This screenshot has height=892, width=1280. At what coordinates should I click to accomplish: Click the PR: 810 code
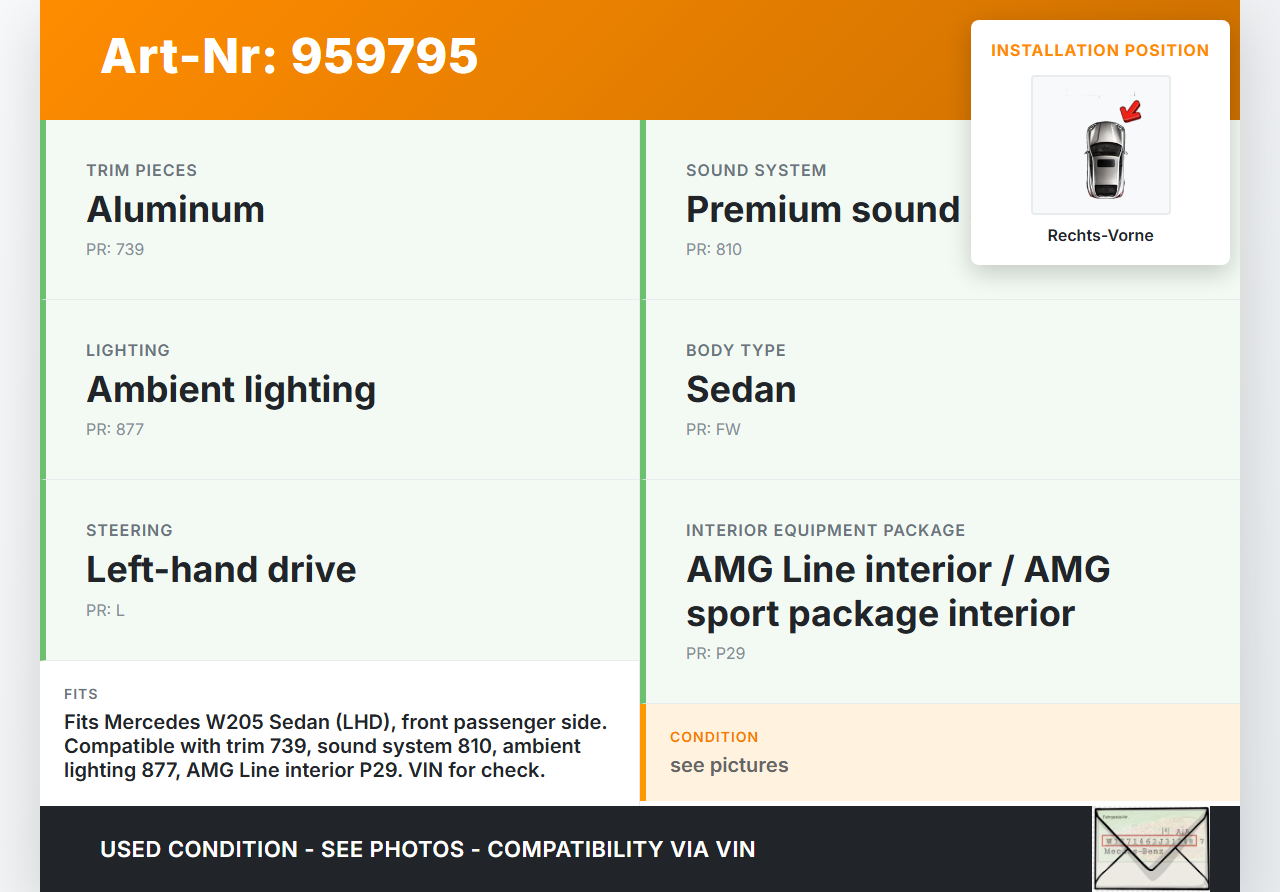(x=714, y=250)
